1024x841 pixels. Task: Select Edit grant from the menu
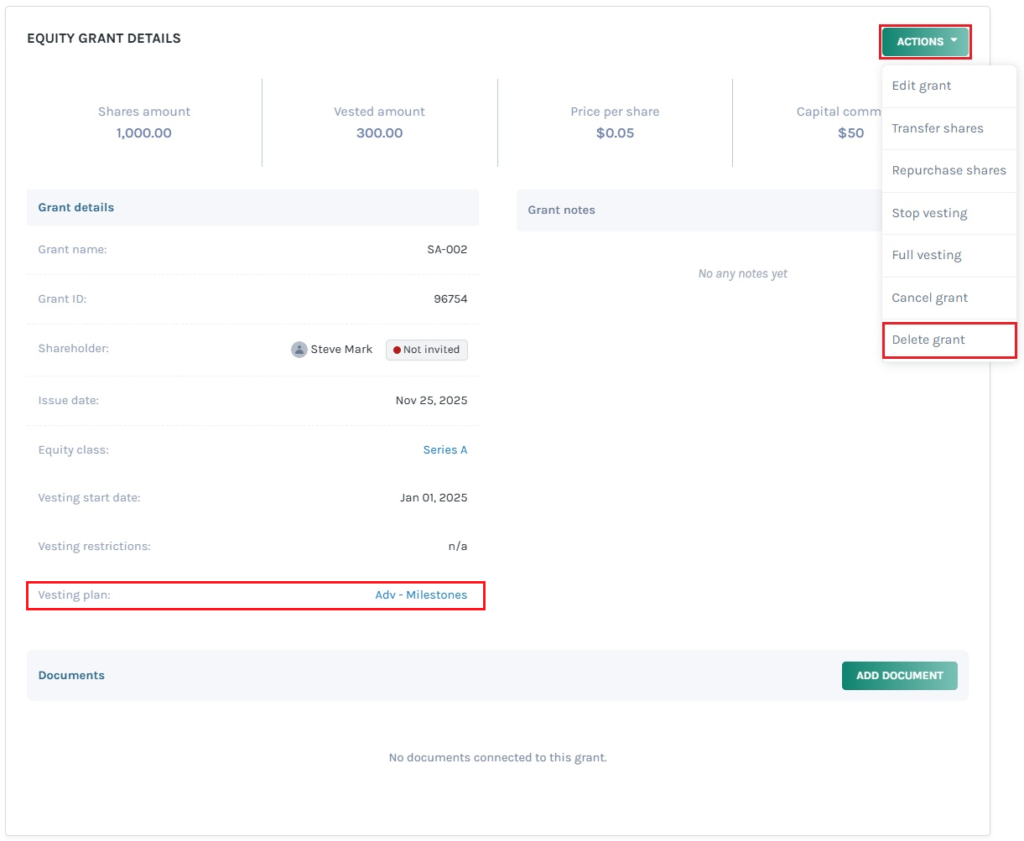(921, 86)
